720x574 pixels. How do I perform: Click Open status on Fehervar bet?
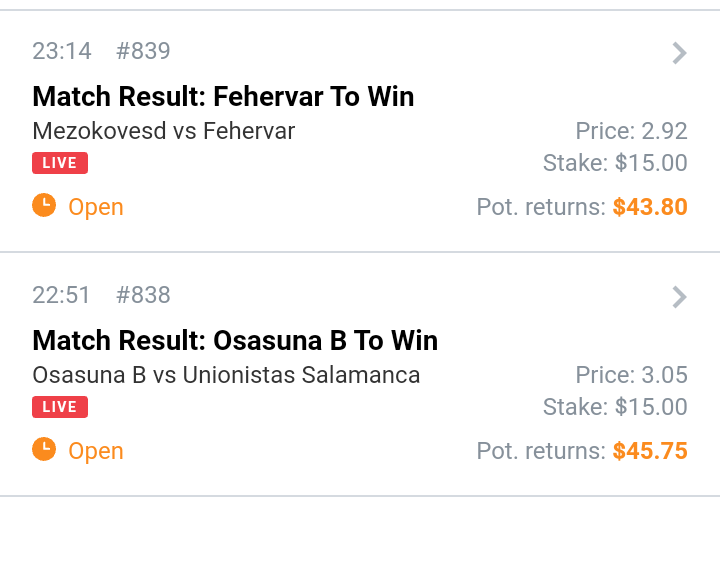[x=96, y=207]
